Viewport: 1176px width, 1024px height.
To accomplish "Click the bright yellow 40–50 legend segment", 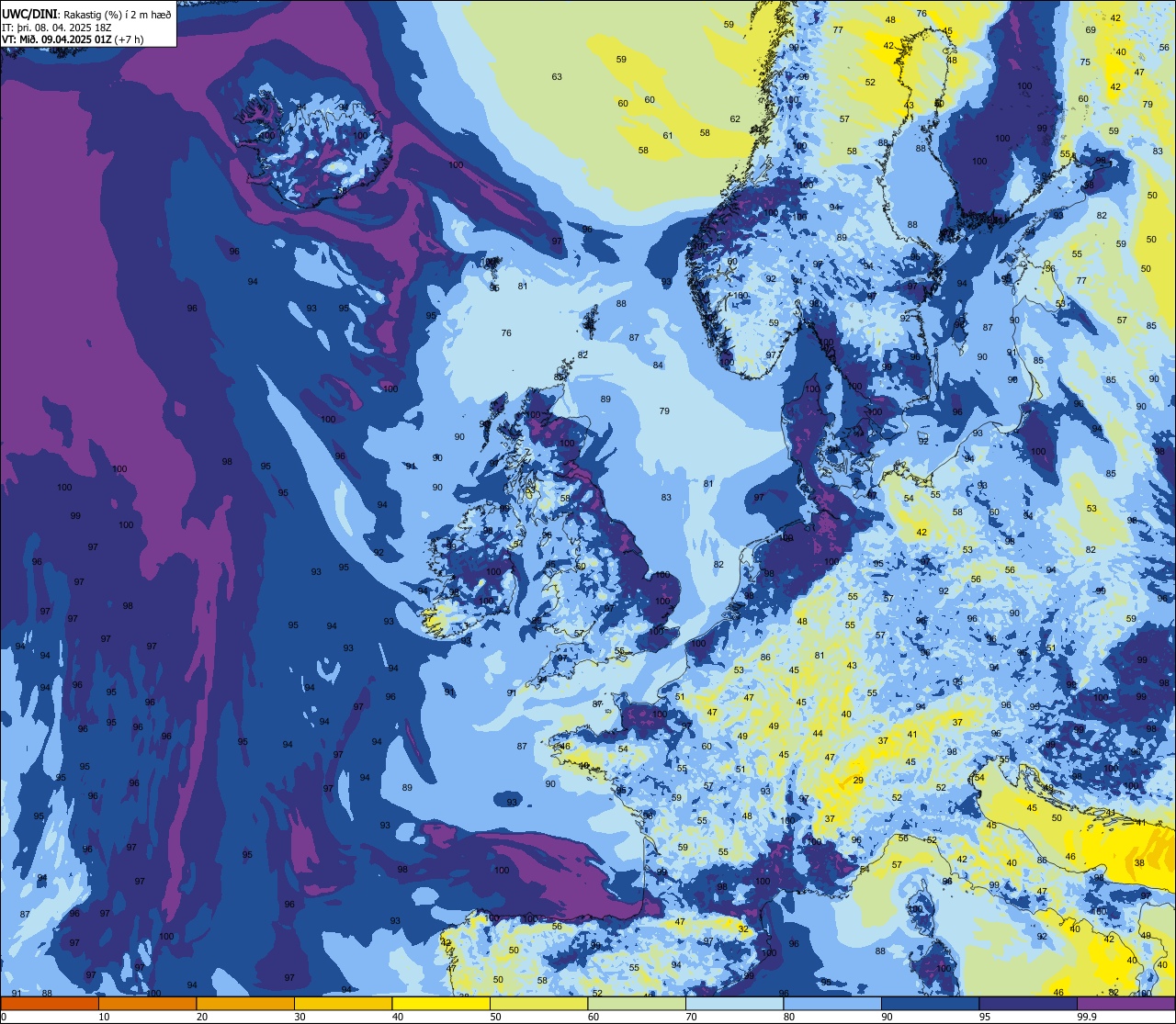I will [441, 1003].
